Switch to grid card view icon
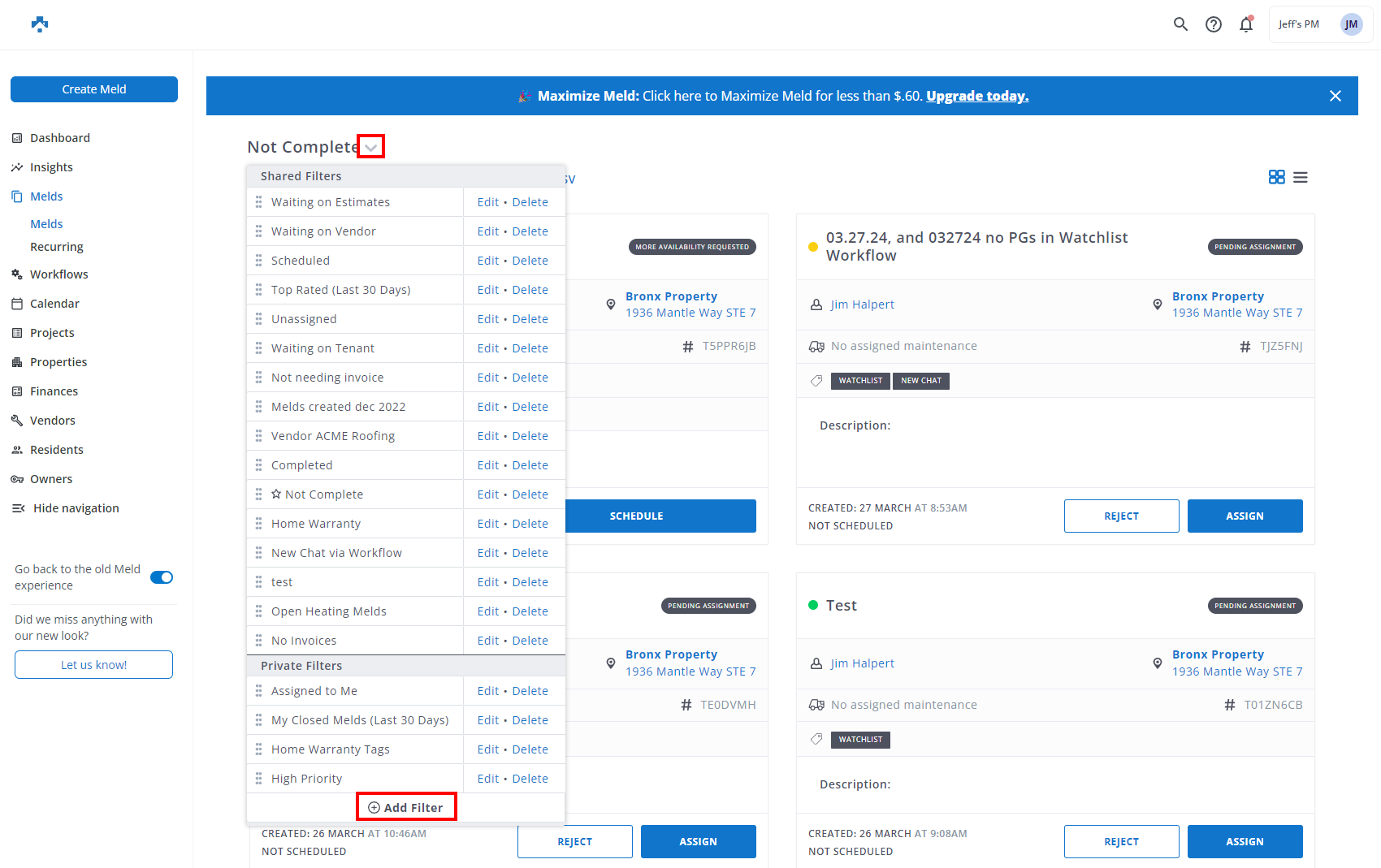 click(1276, 177)
